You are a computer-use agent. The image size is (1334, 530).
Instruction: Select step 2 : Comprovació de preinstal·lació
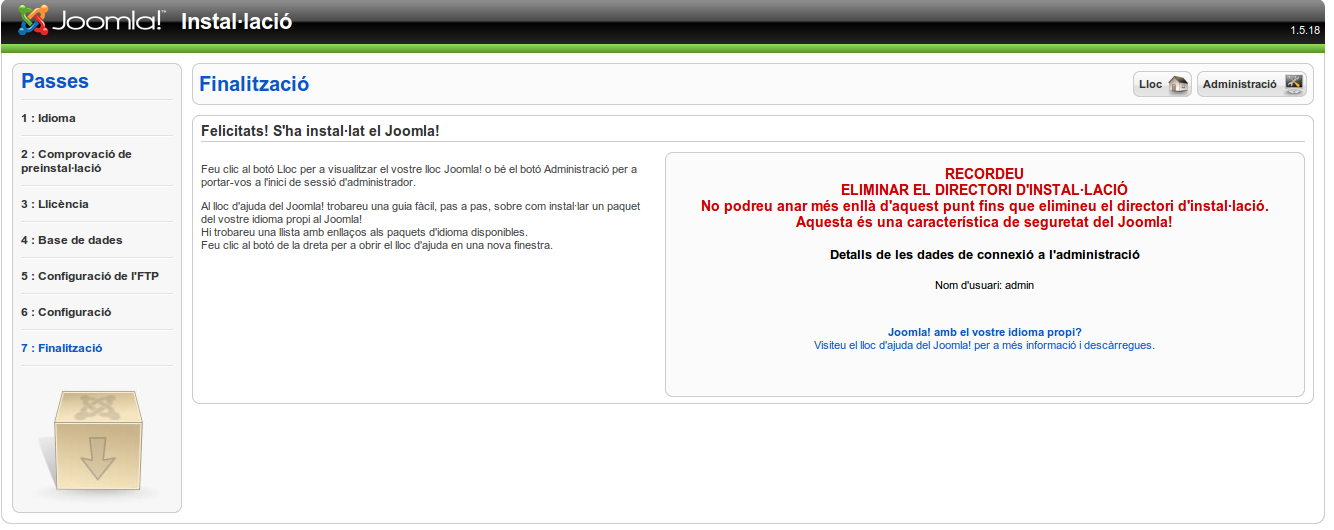(x=76, y=161)
